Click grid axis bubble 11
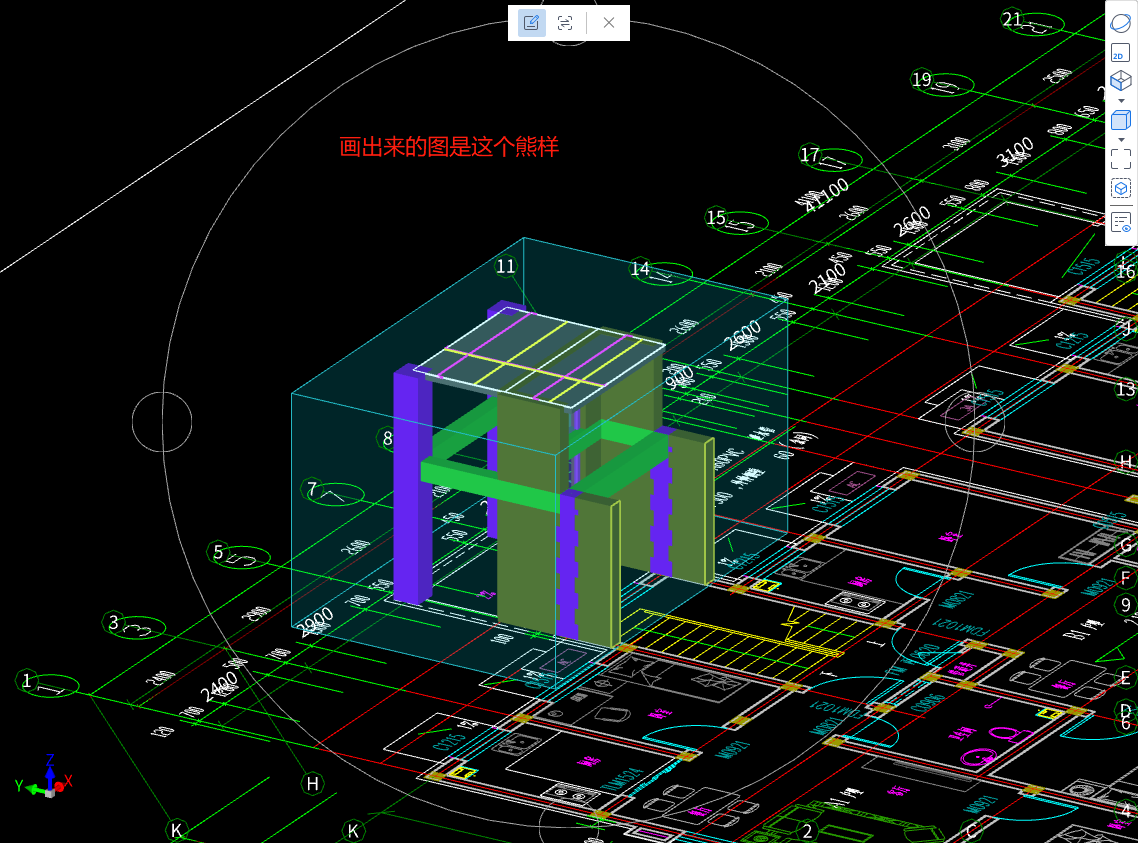Viewport: 1138px width, 843px height. pyautogui.click(x=506, y=266)
